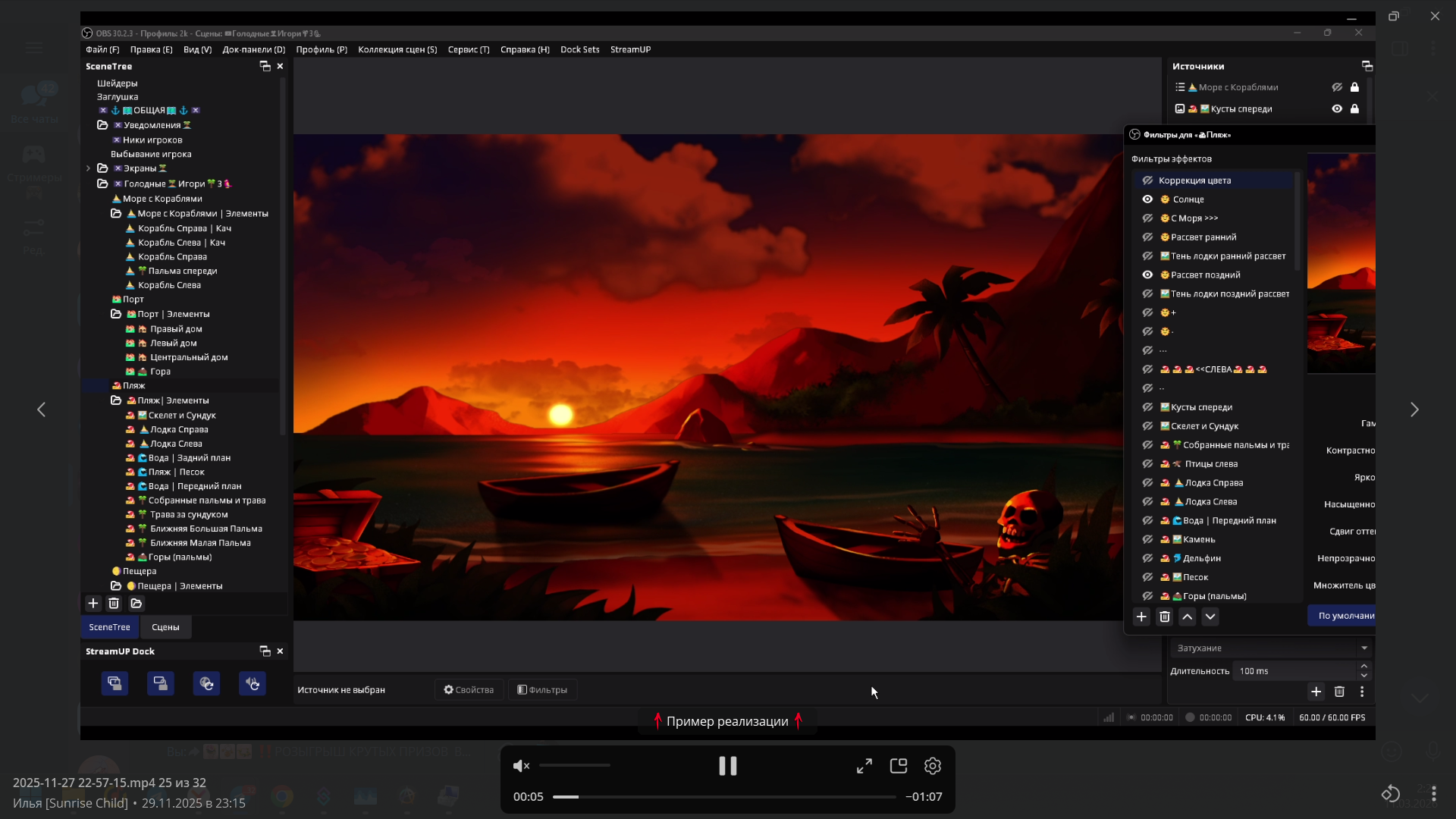
Task: Toggle visibility of Рассвет поздний filter
Action: click(x=1147, y=275)
